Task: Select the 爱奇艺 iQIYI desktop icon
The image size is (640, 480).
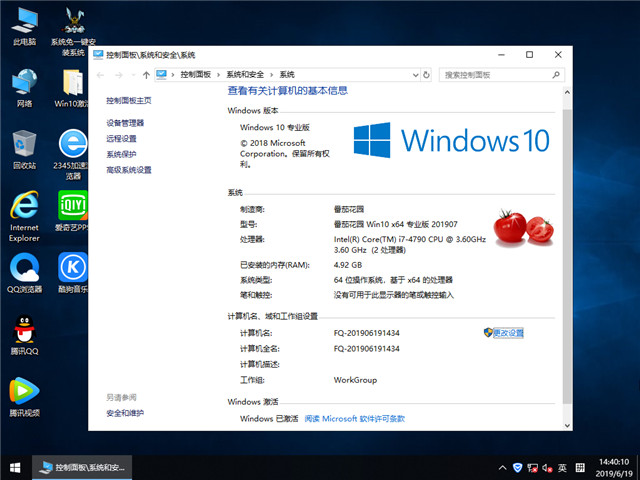Action: click(x=72, y=211)
